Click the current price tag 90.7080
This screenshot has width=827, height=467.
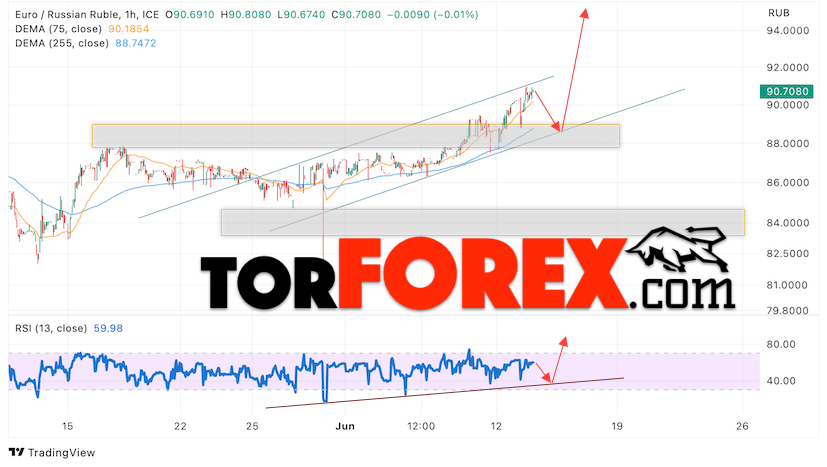(786, 91)
